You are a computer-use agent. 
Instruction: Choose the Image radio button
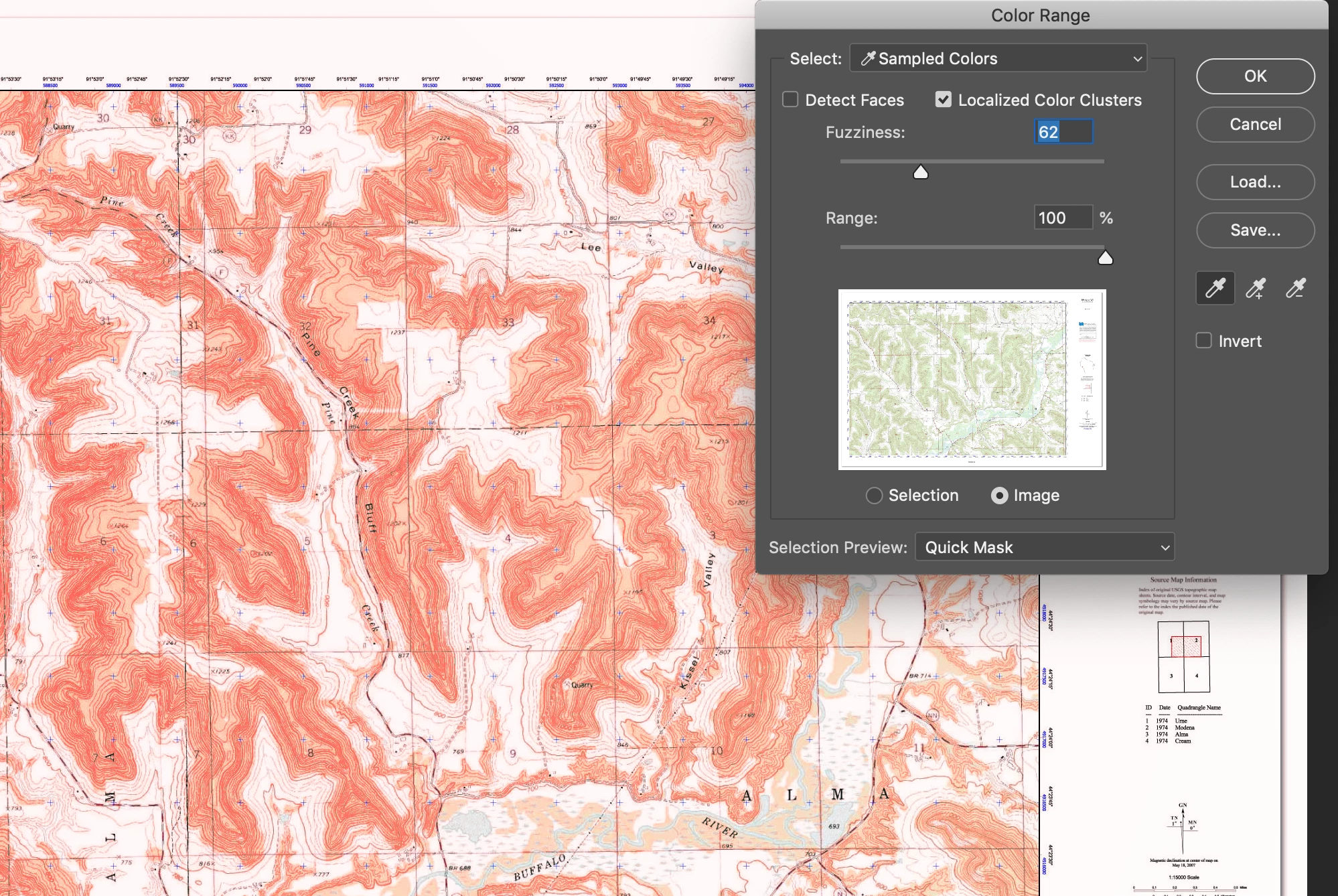(999, 496)
